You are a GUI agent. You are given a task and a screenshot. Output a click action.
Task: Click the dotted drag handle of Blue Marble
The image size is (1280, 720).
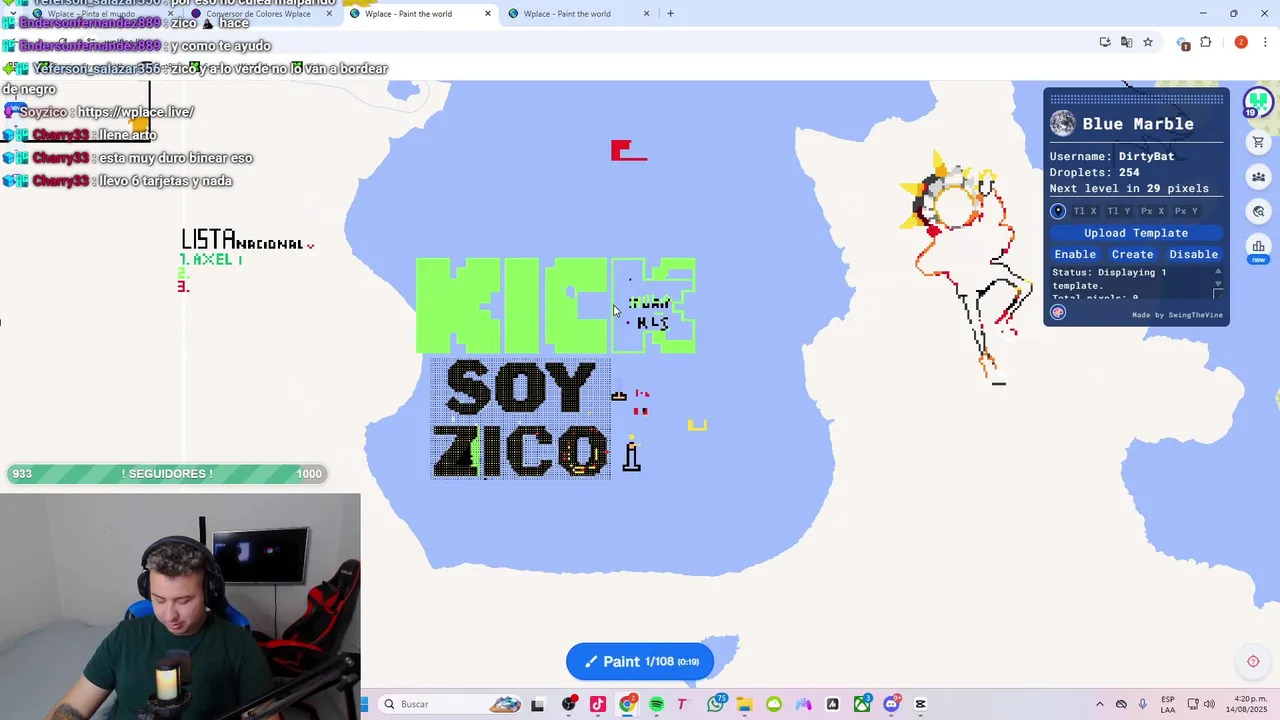(1136, 99)
